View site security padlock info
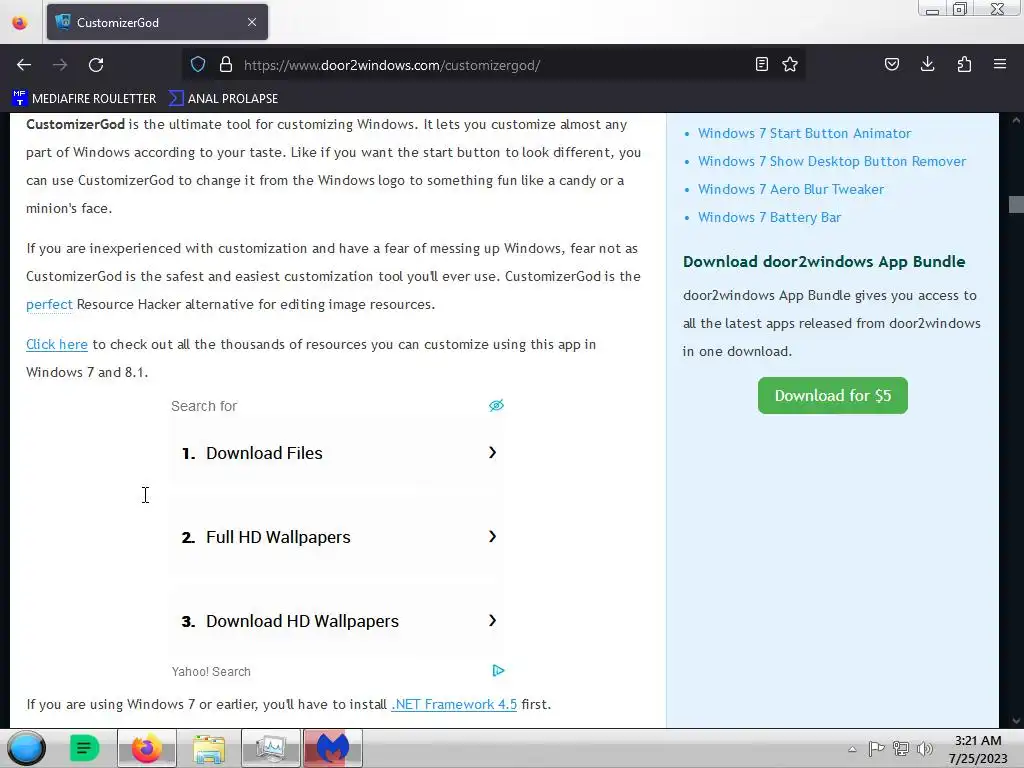Image resolution: width=1024 pixels, height=768 pixels. pos(226,65)
